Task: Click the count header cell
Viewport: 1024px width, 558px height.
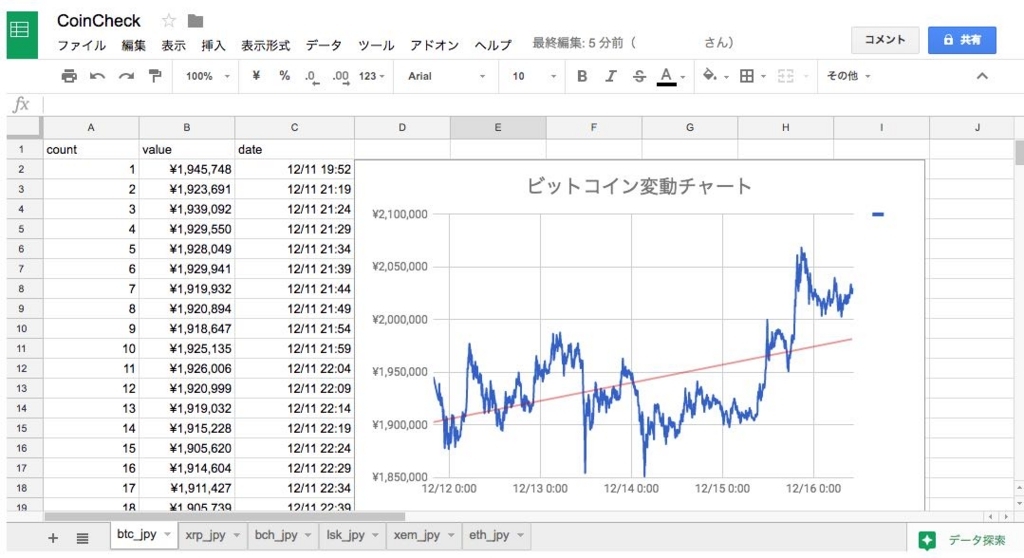Action: pyautogui.click(x=91, y=150)
